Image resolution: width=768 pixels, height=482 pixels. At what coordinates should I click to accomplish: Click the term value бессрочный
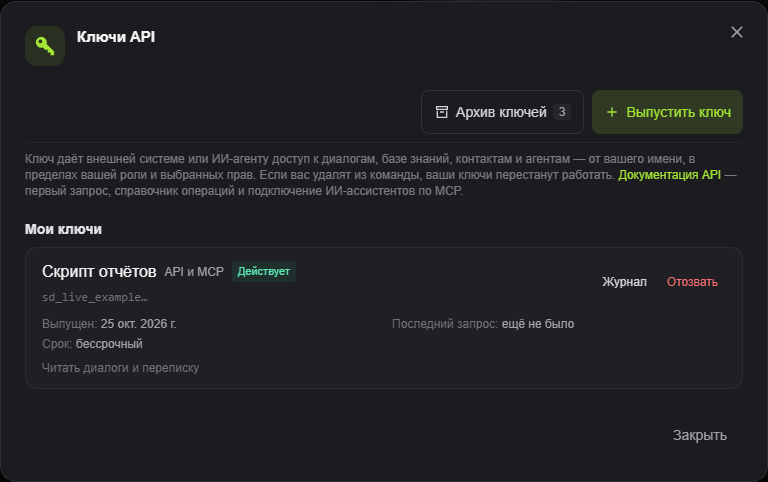[x=109, y=344]
